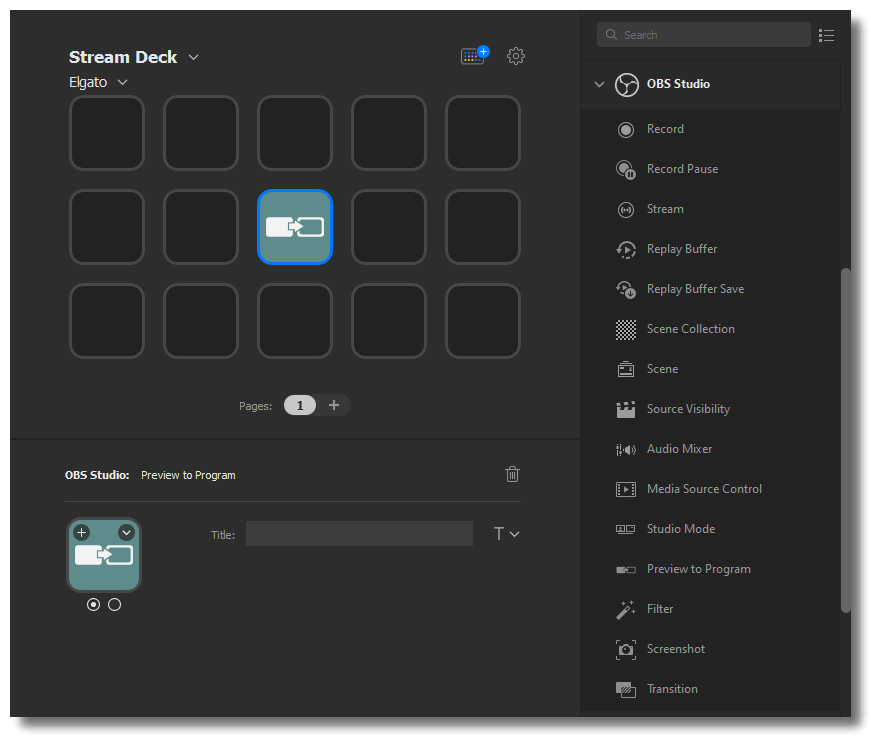Screen dimensions: 871x737
Task: Click the Filter magic wand icon
Action: (x=626, y=609)
